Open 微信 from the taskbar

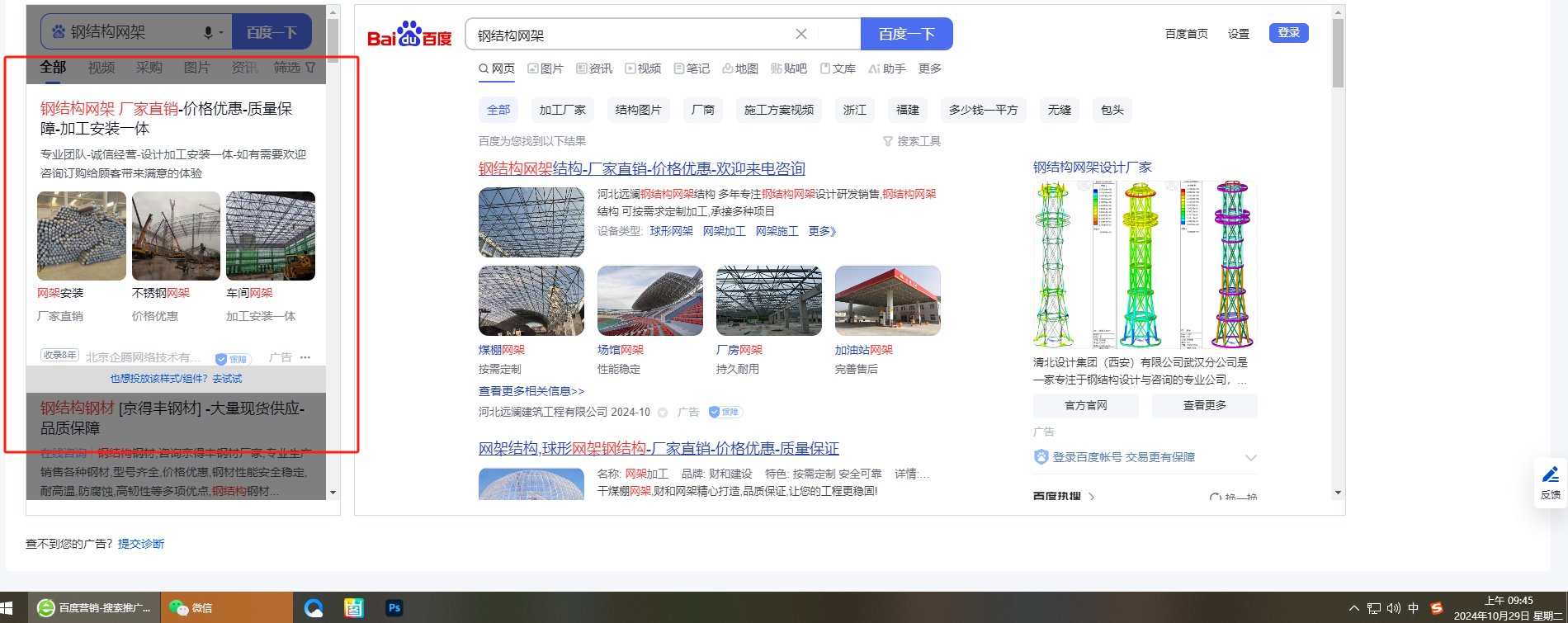(x=226, y=608)
